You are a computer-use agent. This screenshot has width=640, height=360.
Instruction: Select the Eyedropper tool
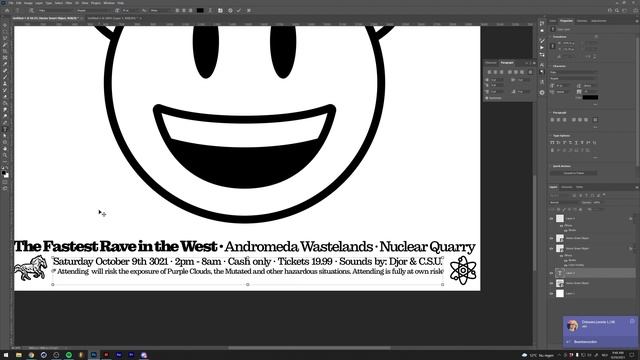[x=5, y=64]
